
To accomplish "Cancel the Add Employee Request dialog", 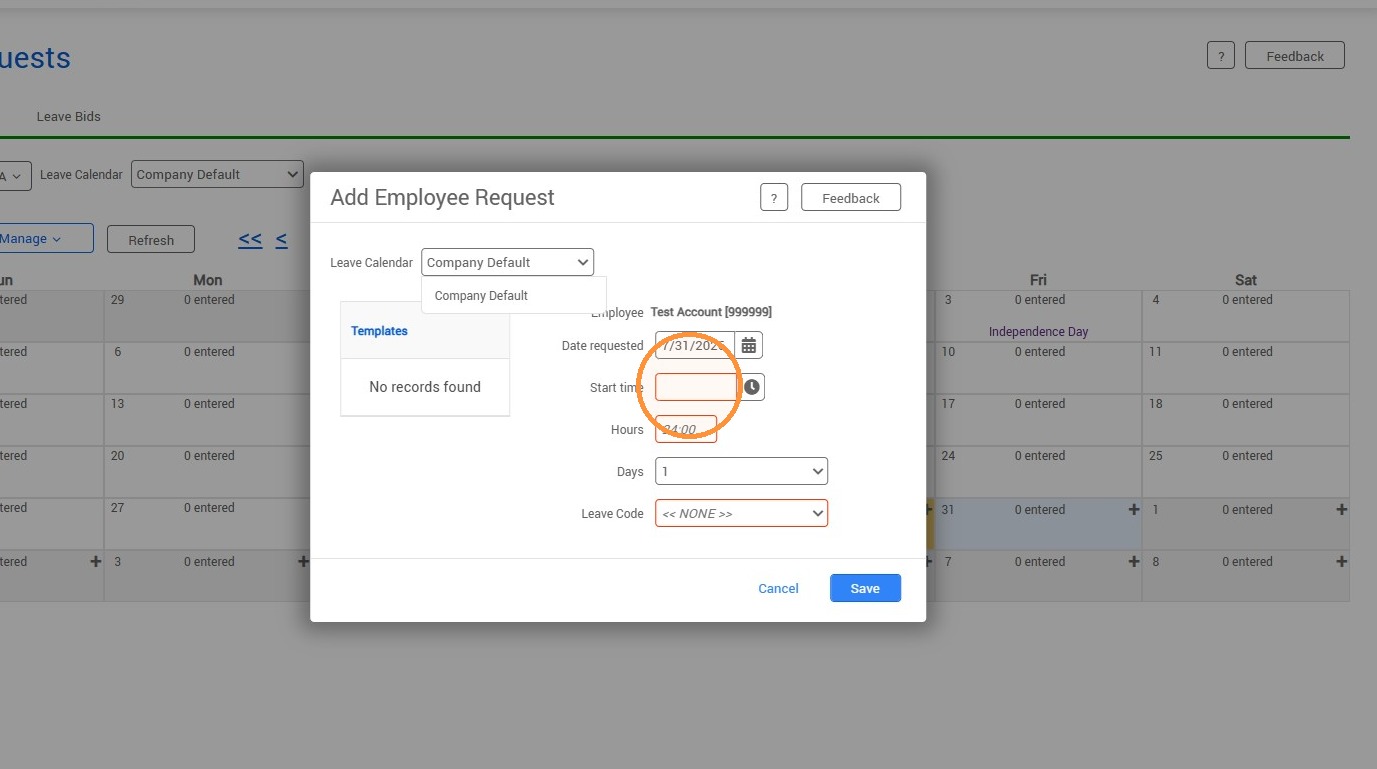I will click(778, 588).
